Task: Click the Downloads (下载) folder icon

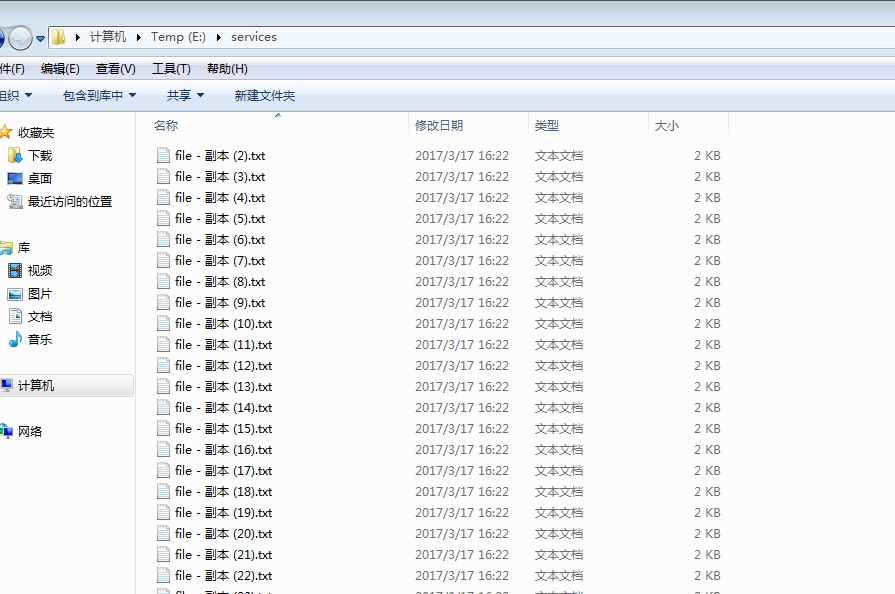Action: coord(15,156)
